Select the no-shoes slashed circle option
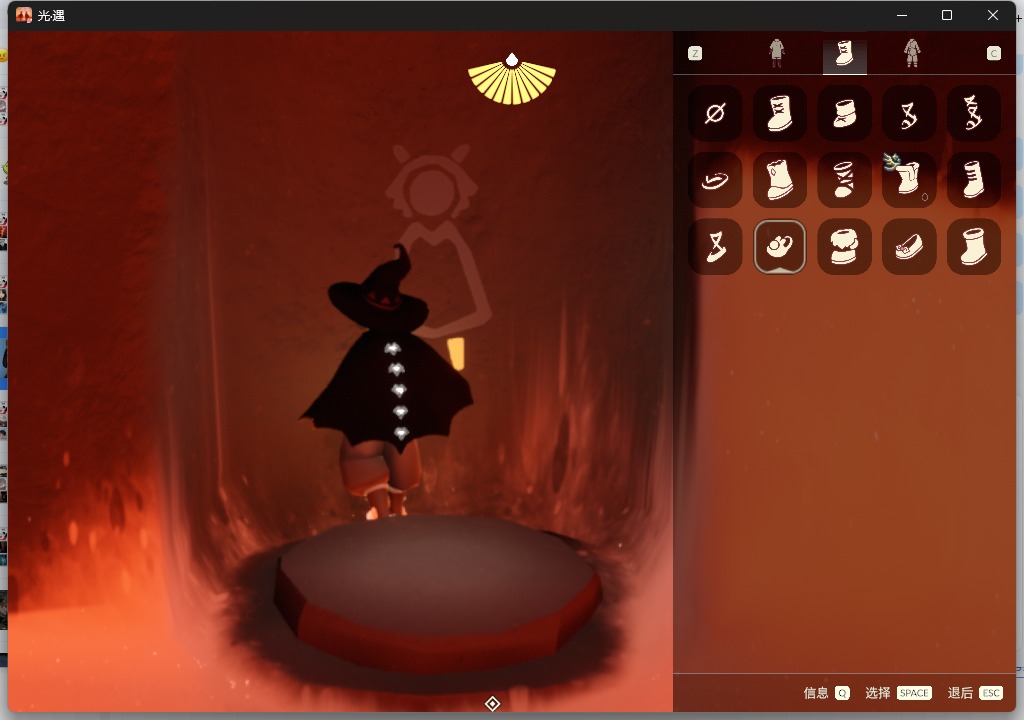Viewport: 1024px width, 720px height. click(715, 113)
